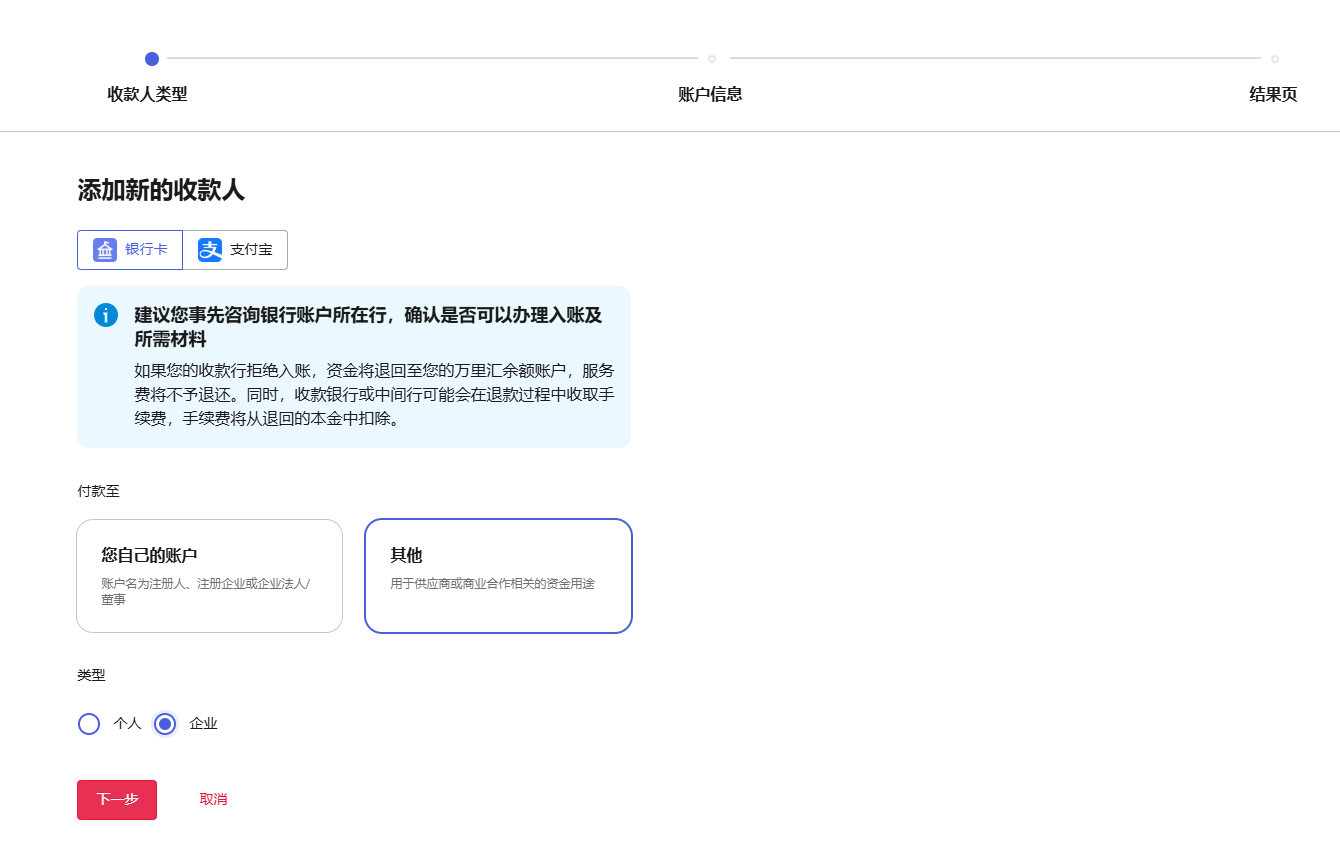Select the 企业 radio button
The width and height of the screenshot is (1340, 841).
(165, 724)
